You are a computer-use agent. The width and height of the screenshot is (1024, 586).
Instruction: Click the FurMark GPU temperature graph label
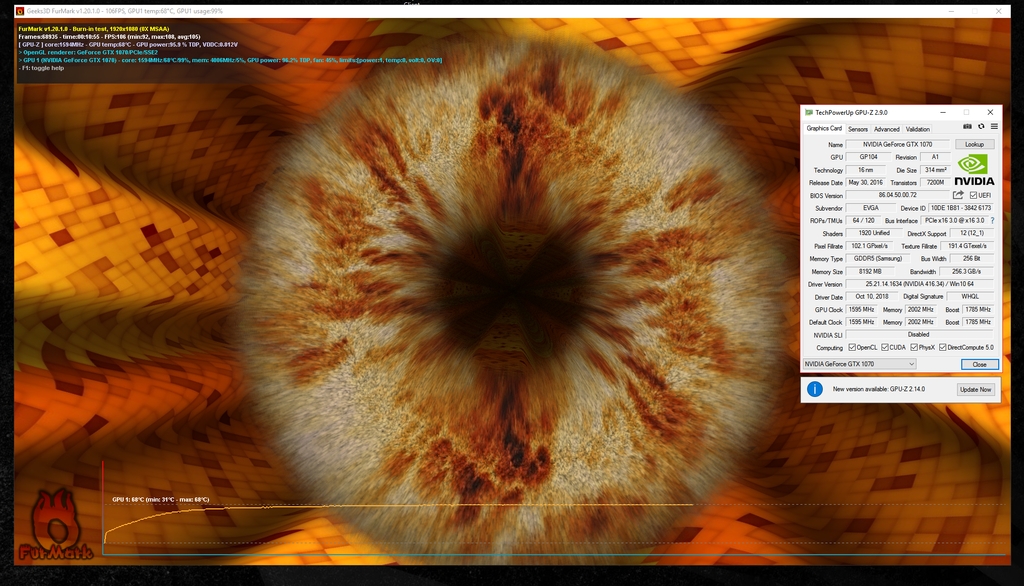click(161, 500)
